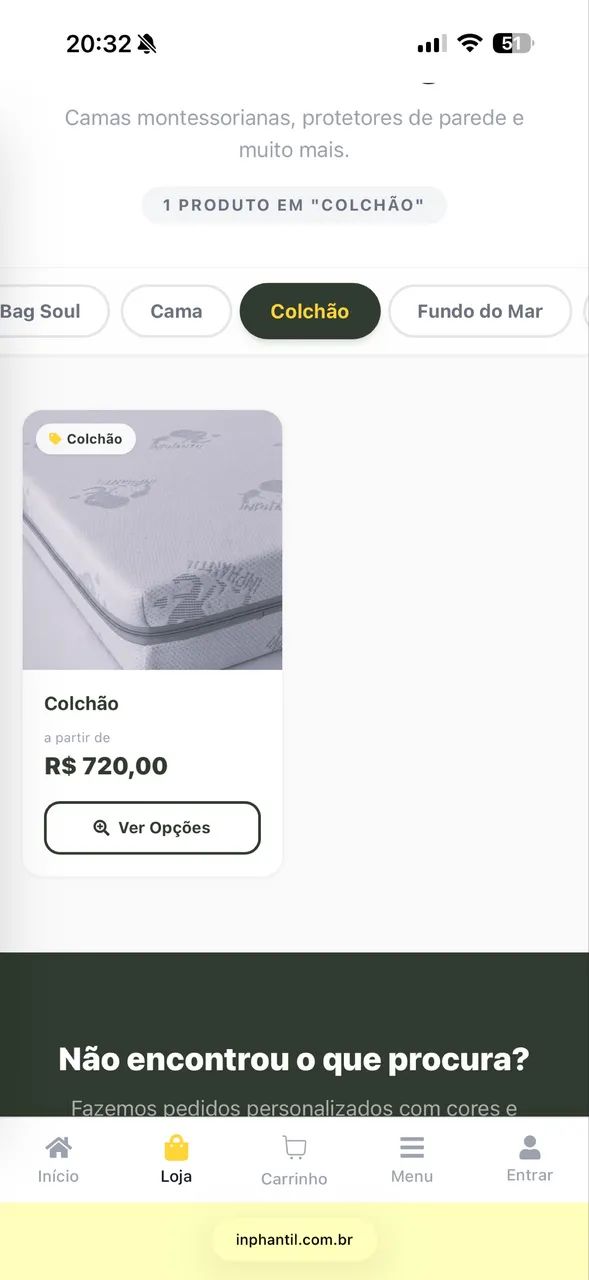Select the active Colchão category chip

pos(310,311)
